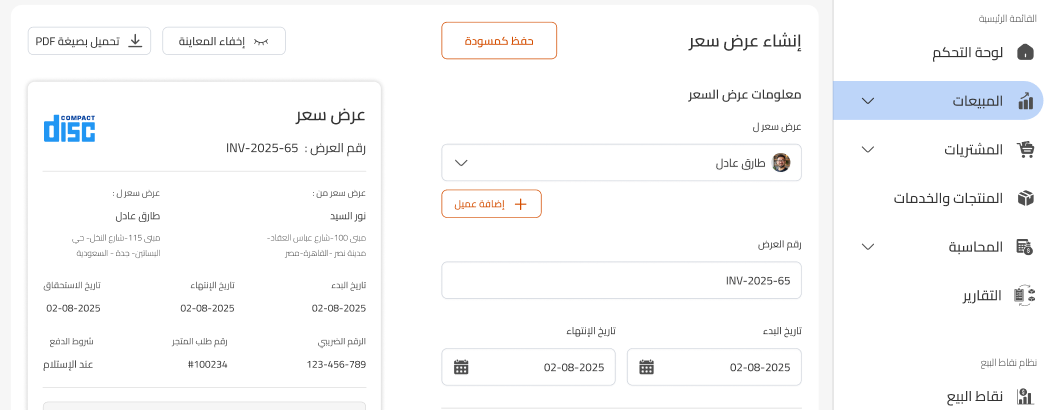Screen dimensions: 1058x410
Task: Click the quote number field INV-2025-65
Action: pos(621,281)
